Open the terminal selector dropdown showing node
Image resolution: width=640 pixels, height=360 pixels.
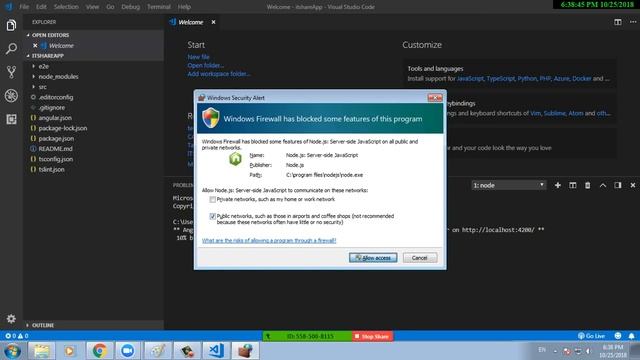(x=508, y=185)
